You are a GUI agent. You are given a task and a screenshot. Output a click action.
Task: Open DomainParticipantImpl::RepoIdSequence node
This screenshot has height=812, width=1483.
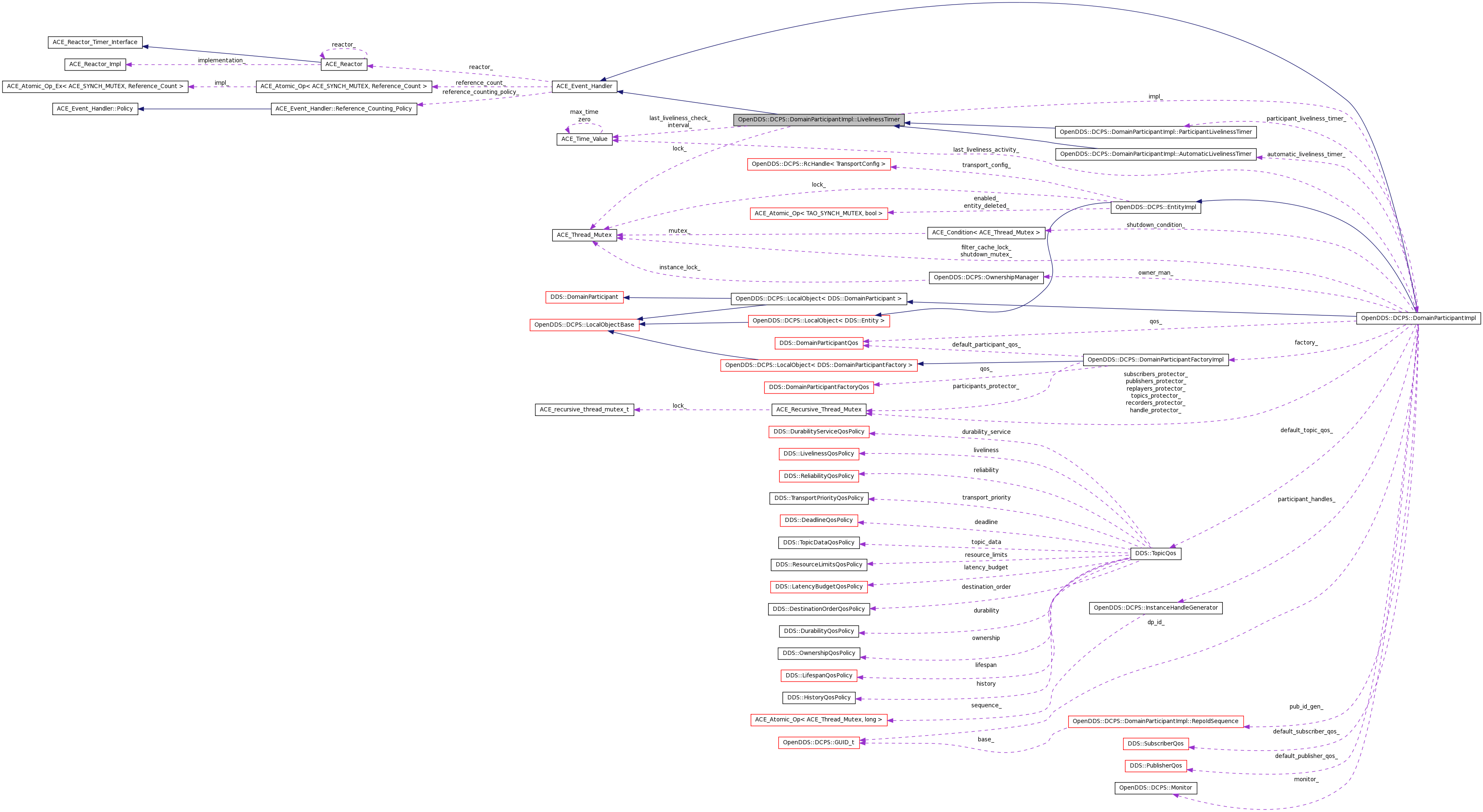[1155, 722]
